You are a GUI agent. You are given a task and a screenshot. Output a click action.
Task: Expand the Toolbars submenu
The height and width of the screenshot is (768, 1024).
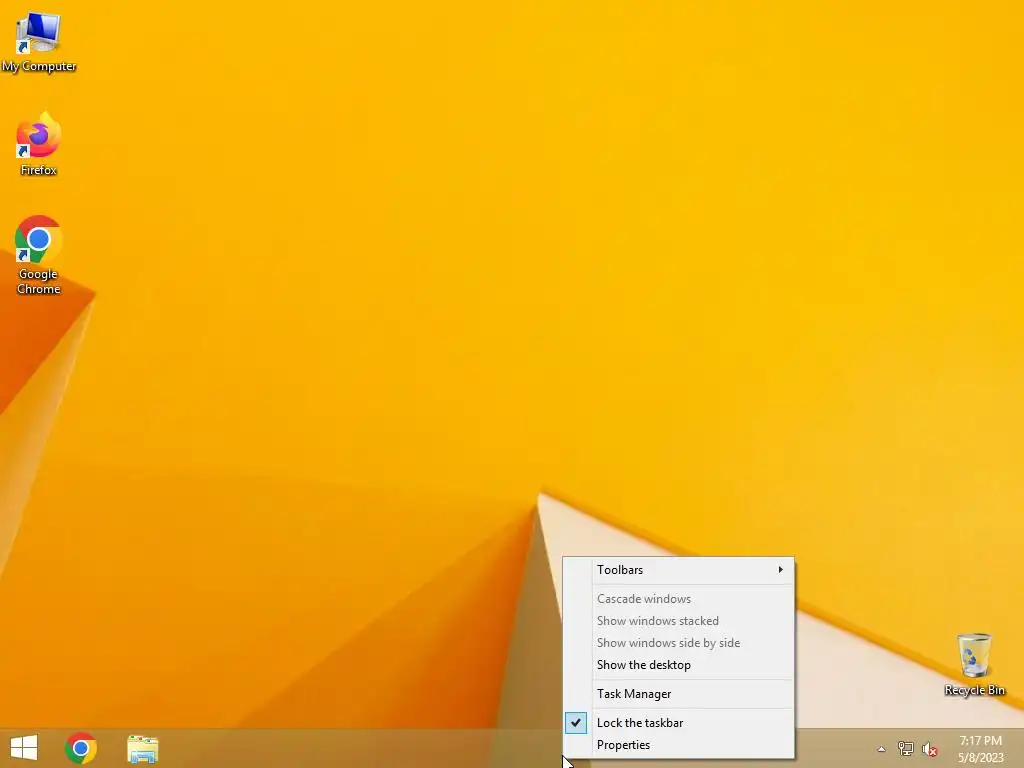pos(679,569)
